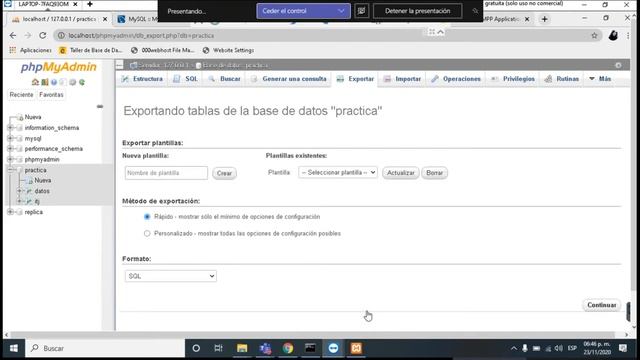Open Formato SQL dropdown
The image size is (640, 360).
[171, 276]
